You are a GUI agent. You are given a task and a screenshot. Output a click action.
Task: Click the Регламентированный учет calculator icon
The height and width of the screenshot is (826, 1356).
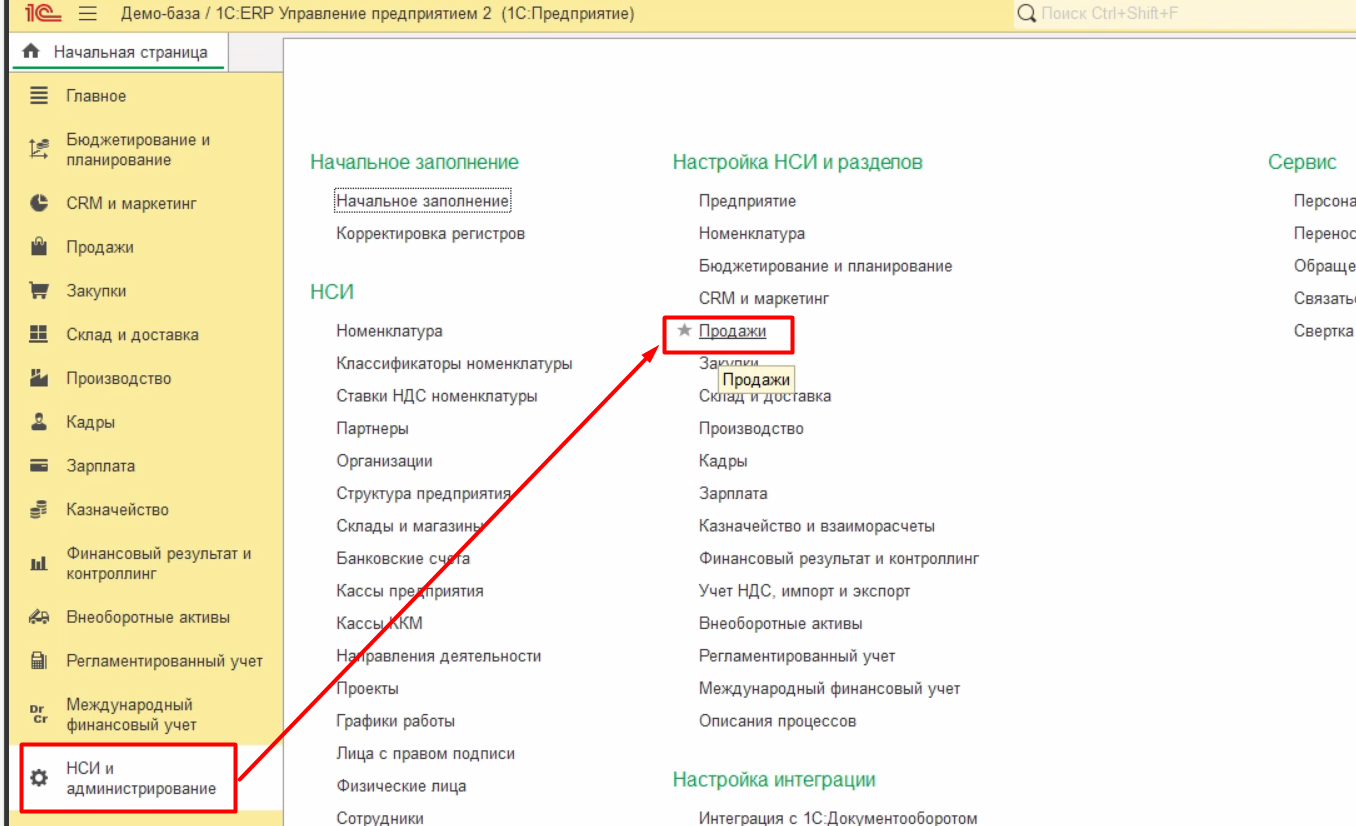(39, 661)
